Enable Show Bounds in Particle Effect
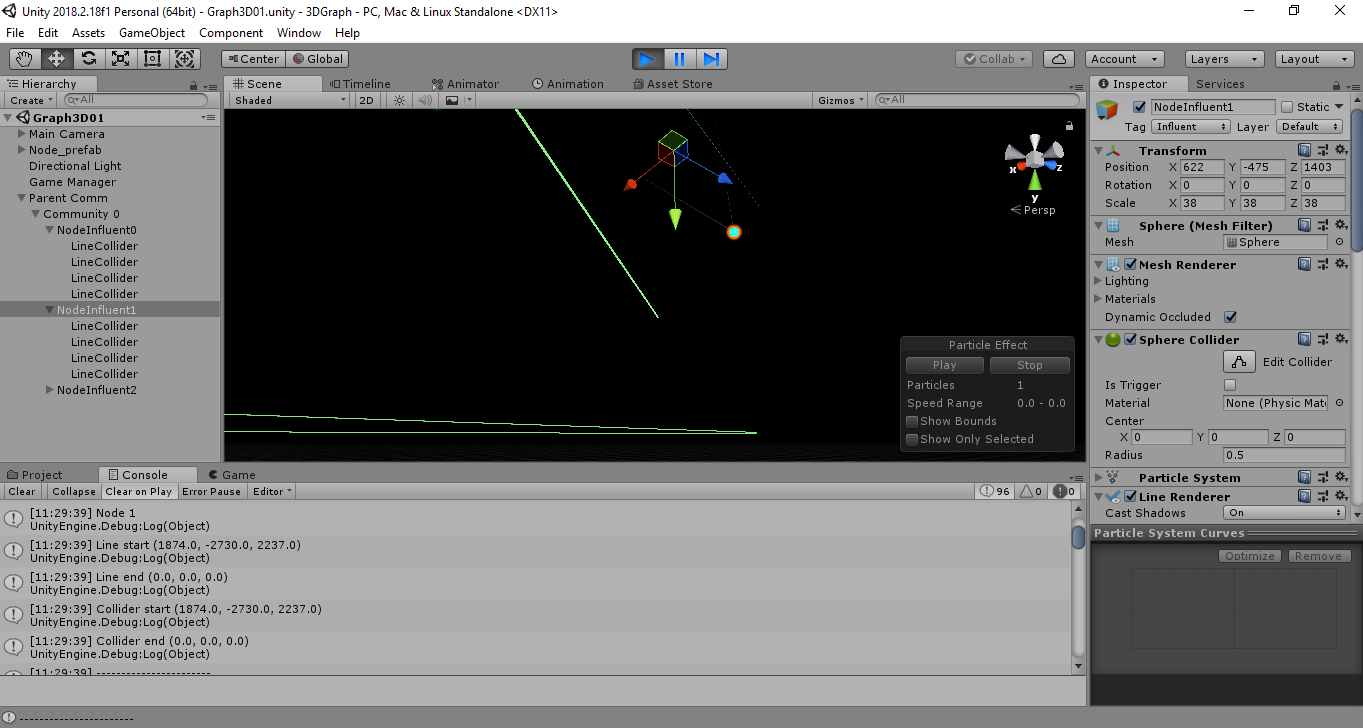Image resolution: width=1363 pixels, height=728 pixels. point(912,421)
